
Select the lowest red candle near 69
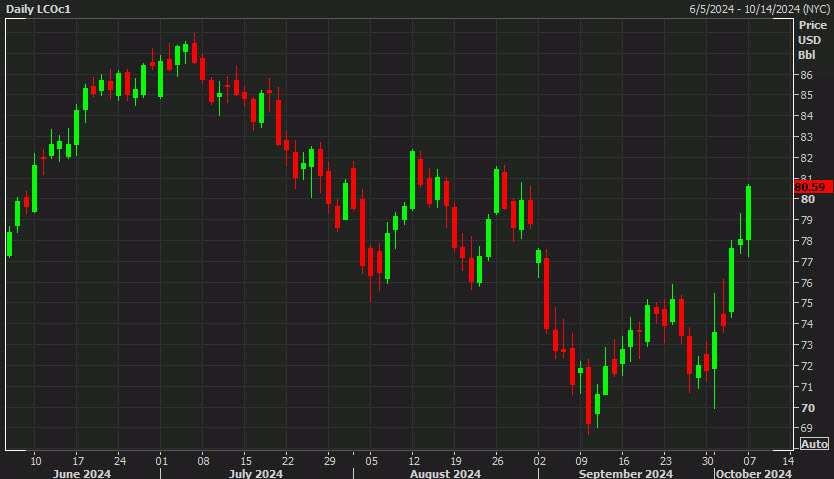tap(588, 395)
